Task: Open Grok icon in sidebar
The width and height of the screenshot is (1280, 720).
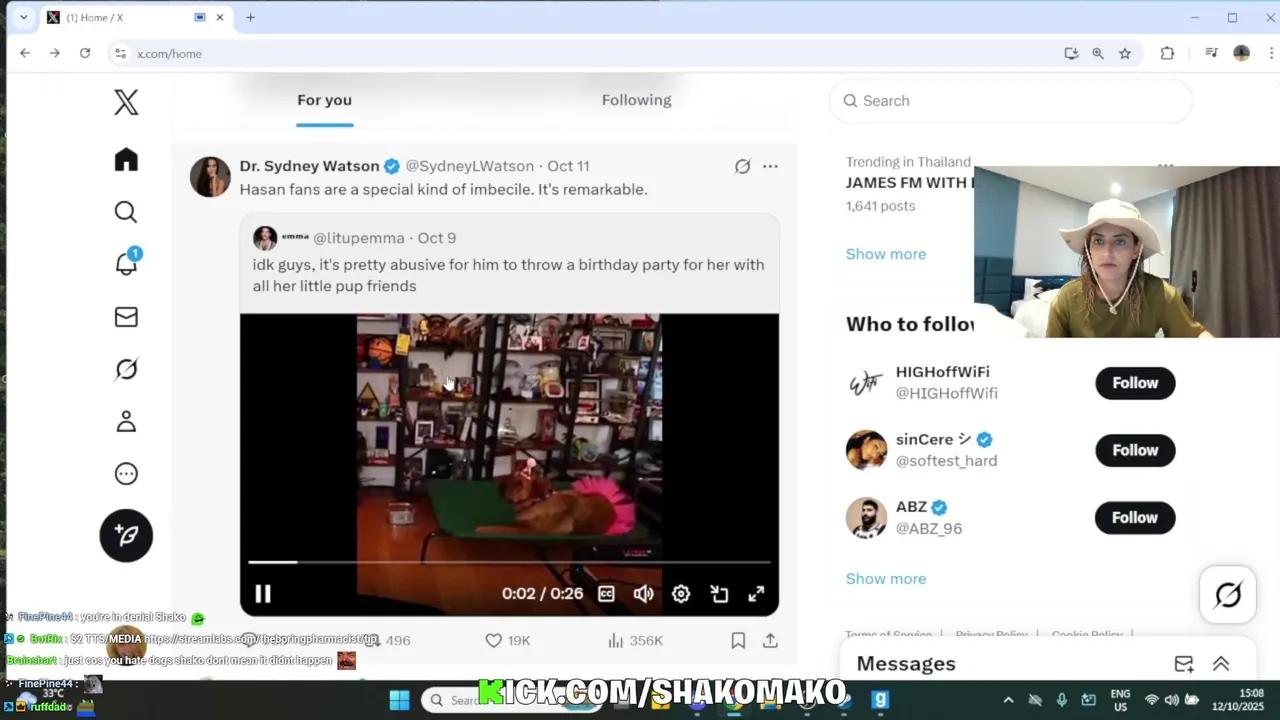Action: click(x=126, y=369)
